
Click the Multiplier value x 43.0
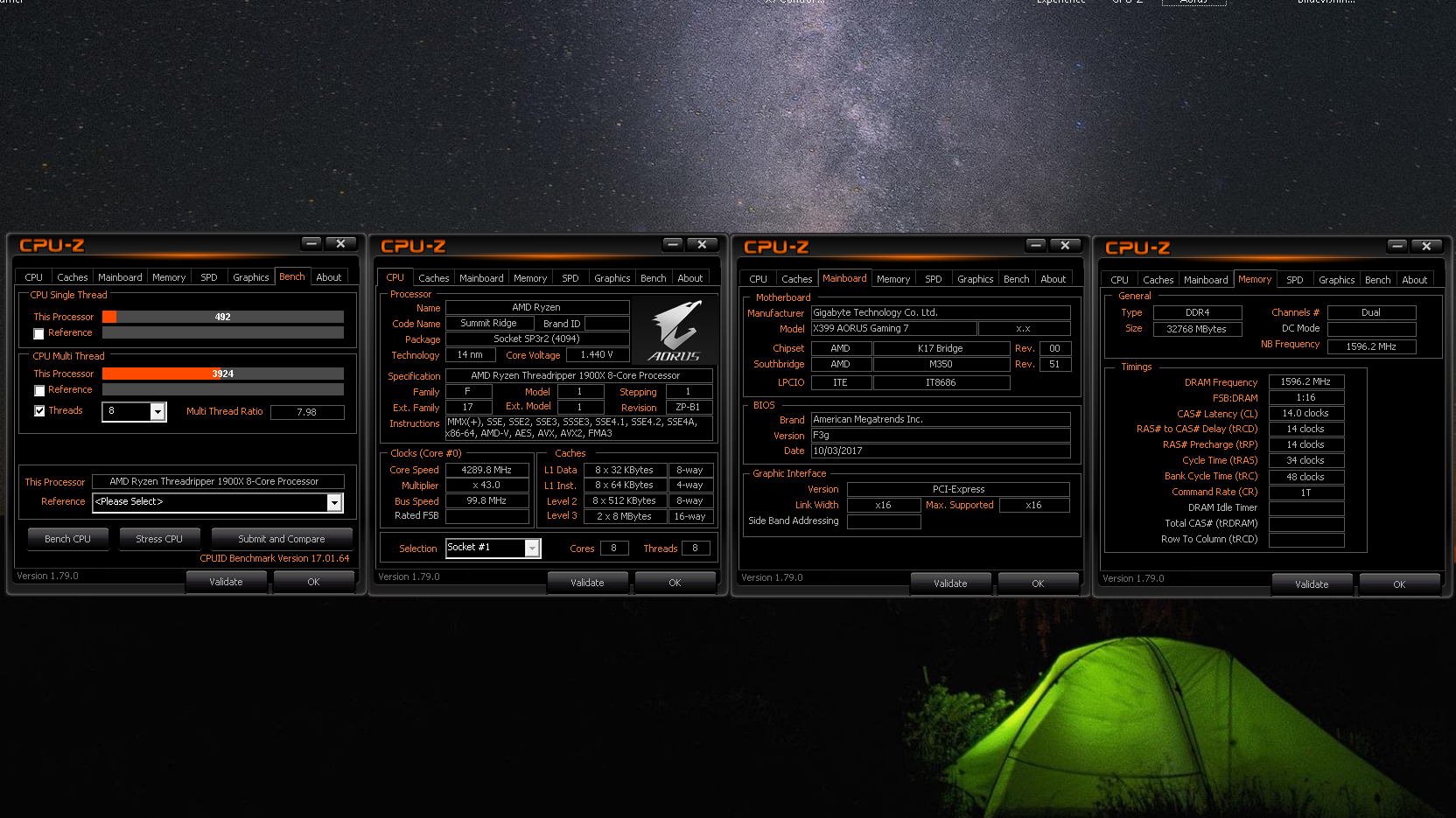point(487,485)
